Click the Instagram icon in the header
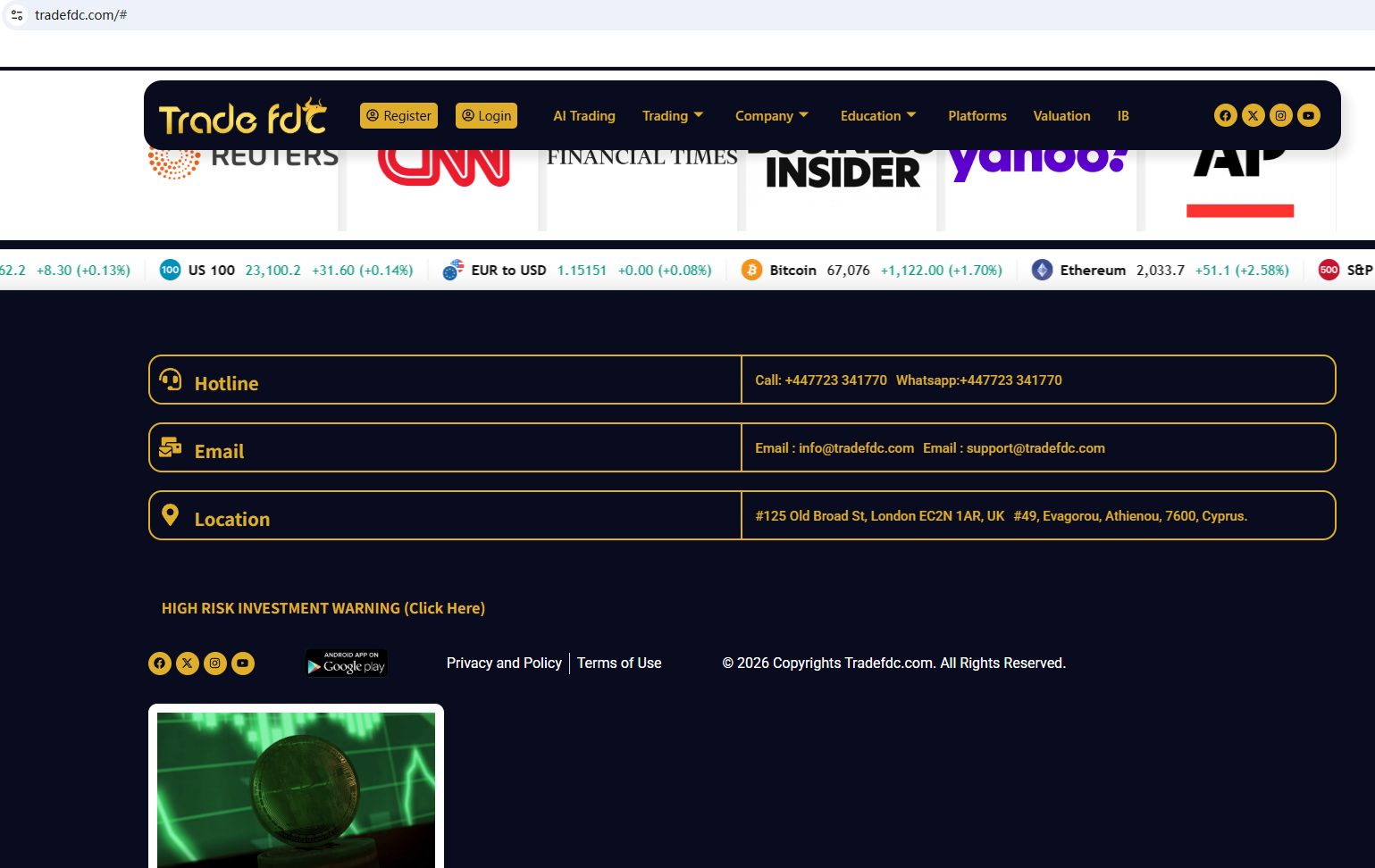The image size is (1375, 868). pos(1280,115)
